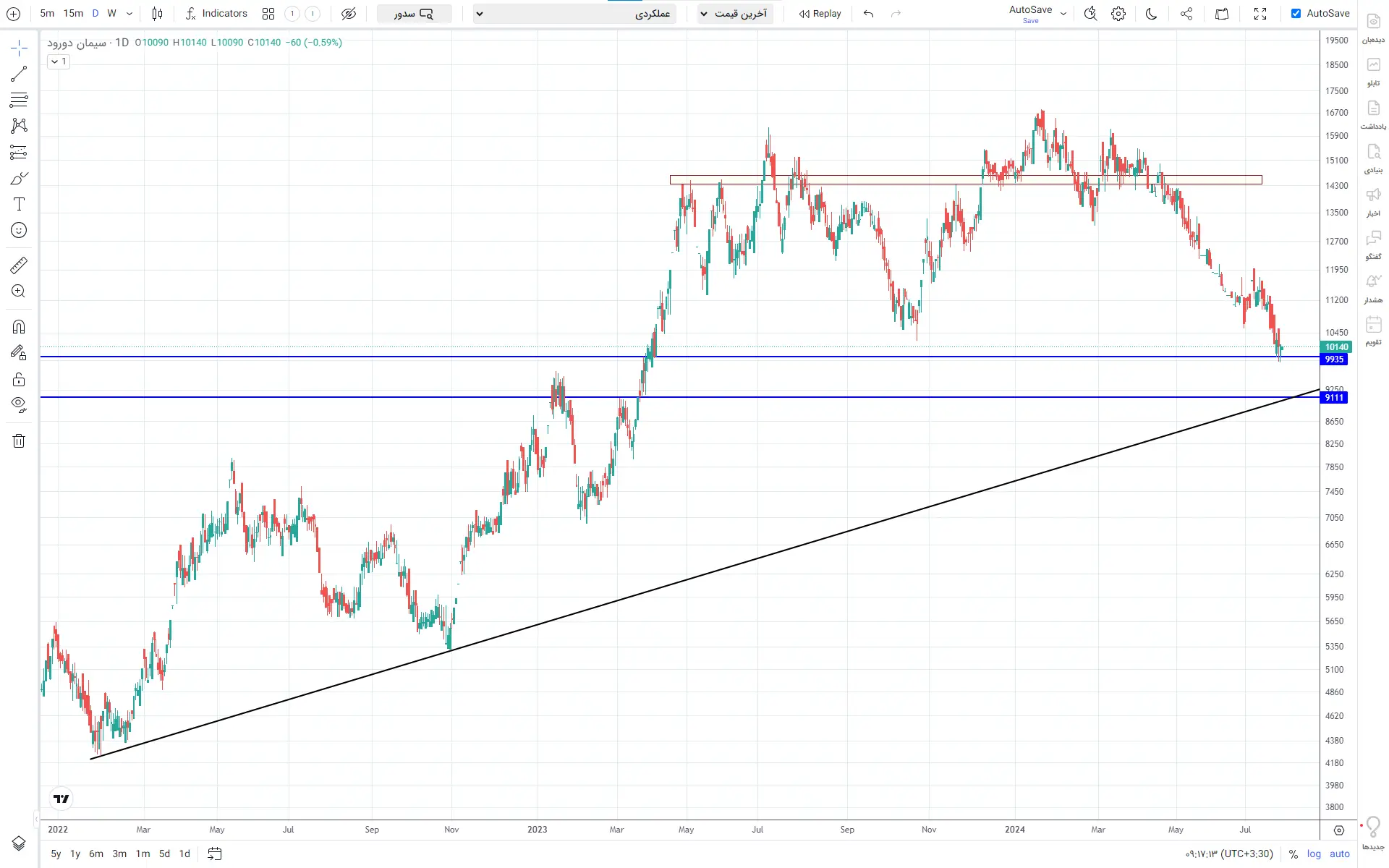This screenshot has width=1389, height=868.
Task: Open the اخبار news panel
Action: 1373,202
